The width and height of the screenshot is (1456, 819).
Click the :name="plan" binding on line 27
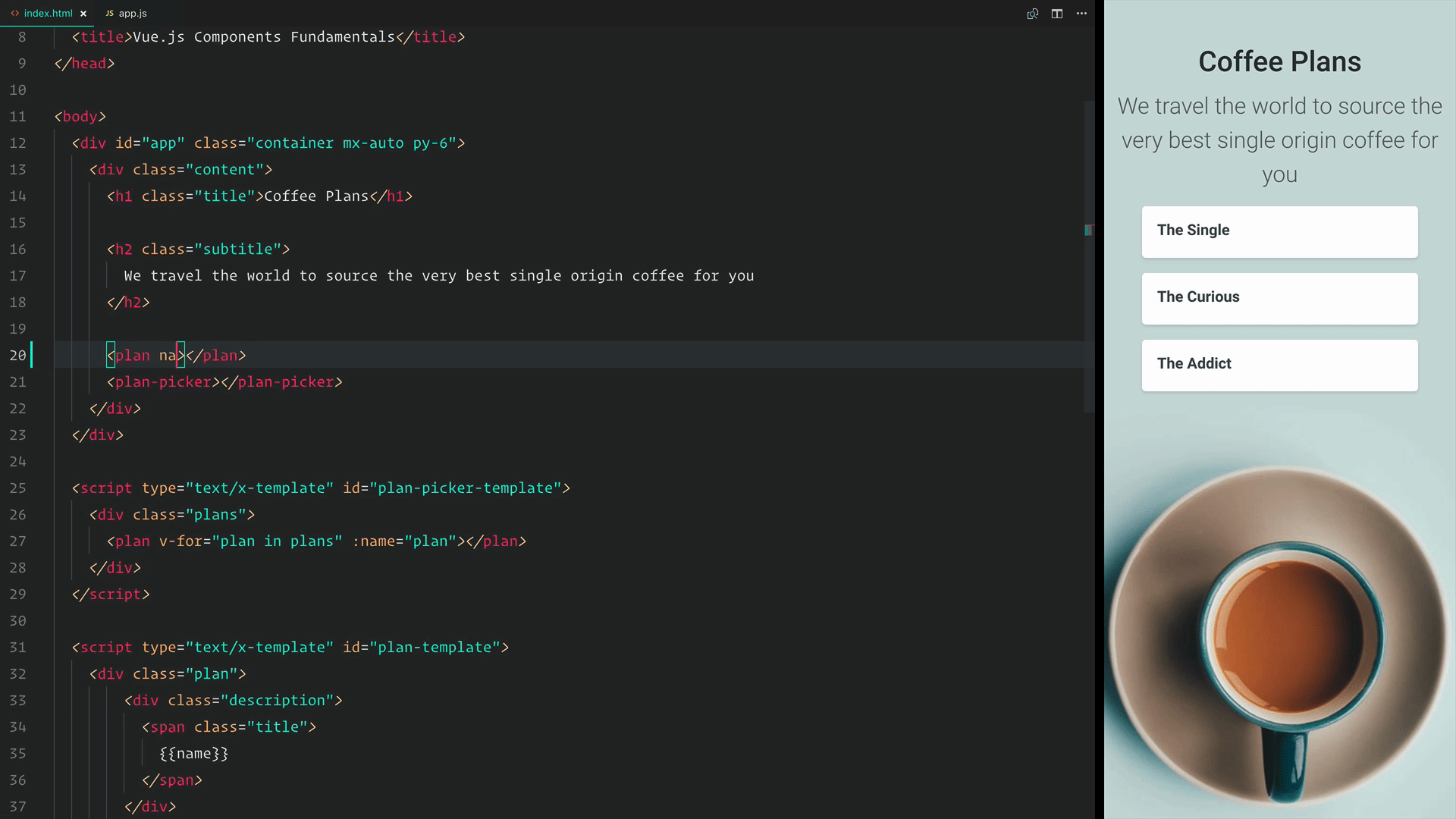point(404,541)
